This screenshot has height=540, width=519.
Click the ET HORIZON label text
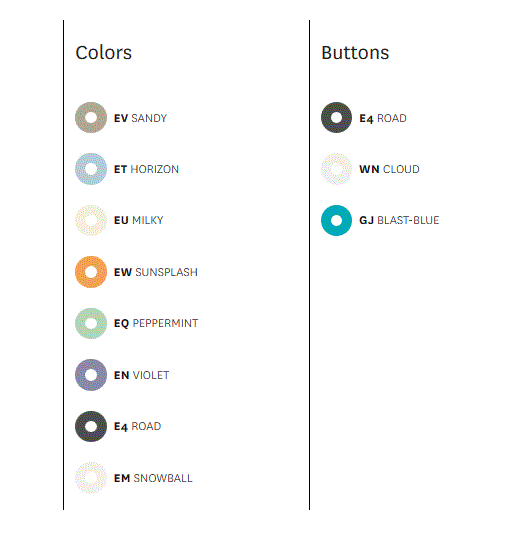146,169
